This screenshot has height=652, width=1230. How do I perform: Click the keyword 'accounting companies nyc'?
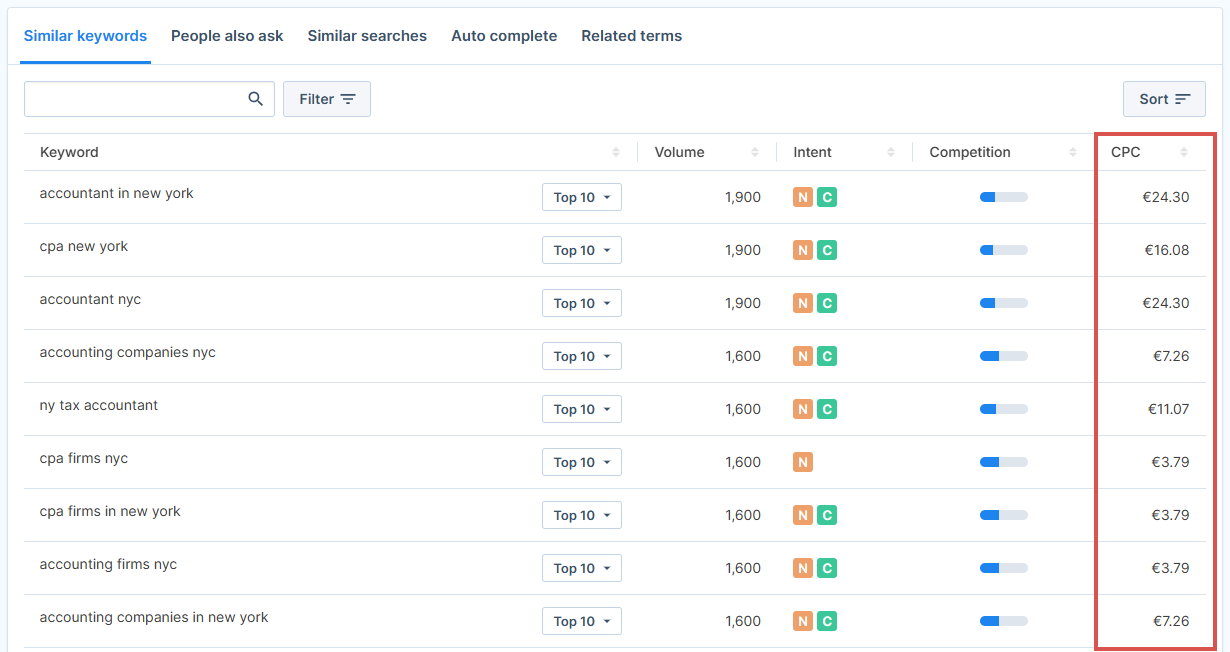[127, 352]
